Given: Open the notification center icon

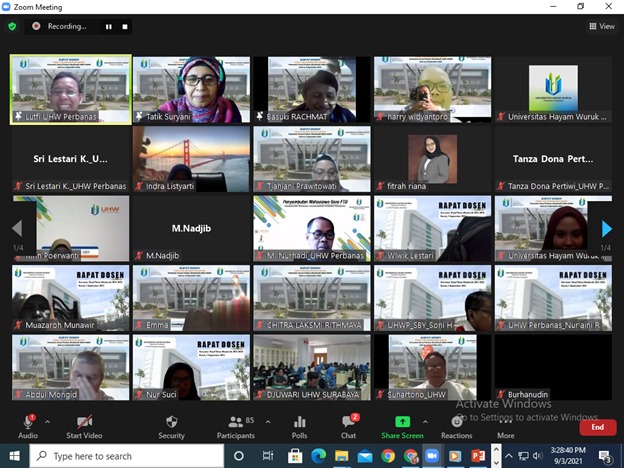Looking at the screenshot, I should [x=606, y=457].
